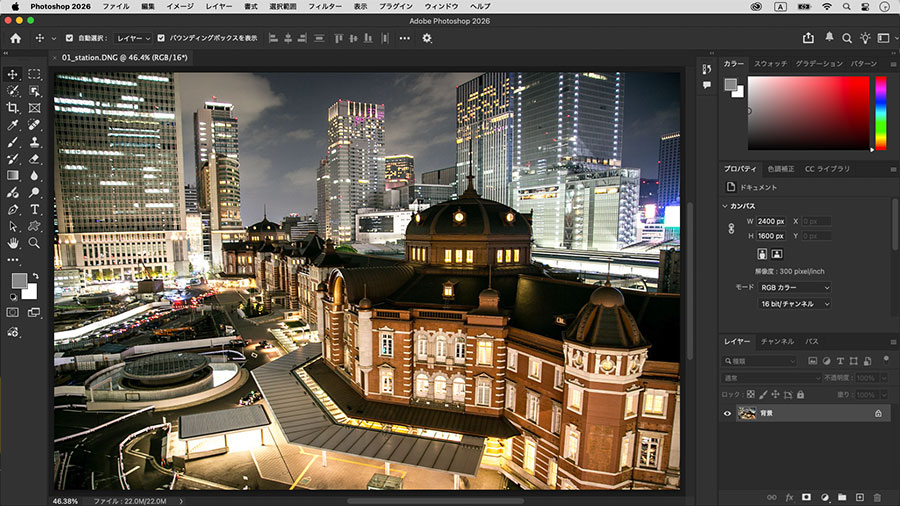The height and width of the screenshot is (506, 900).
Task: Click the add layer mask icon
Action: (x=806, y=496)
